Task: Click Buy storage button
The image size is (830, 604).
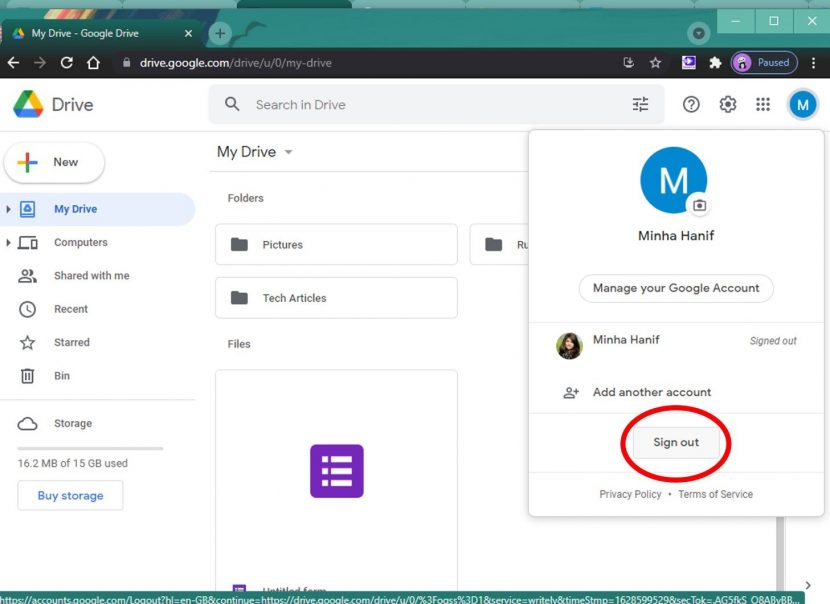Action: [70, 495]
